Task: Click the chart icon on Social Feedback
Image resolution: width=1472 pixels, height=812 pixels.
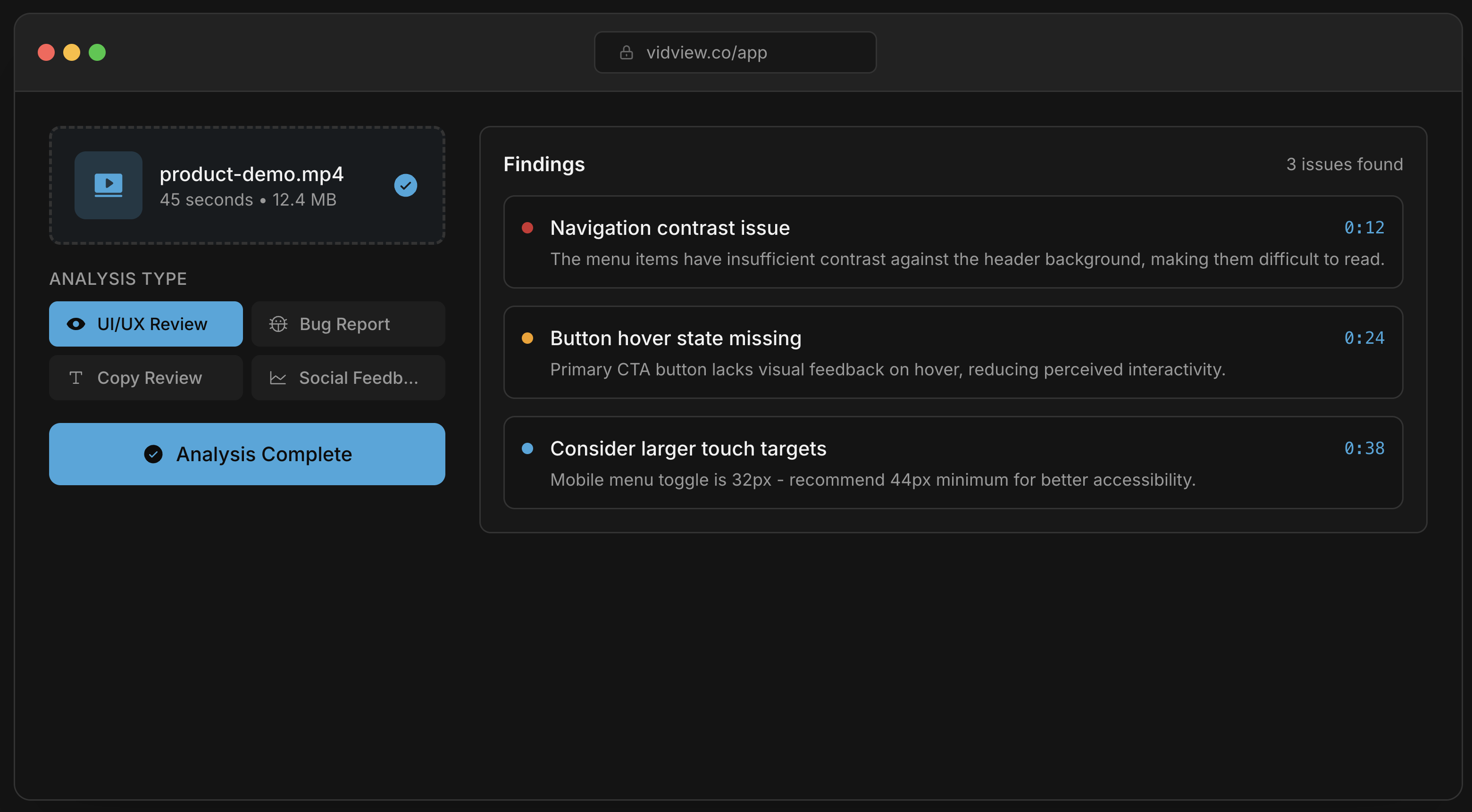Action: 278,377
